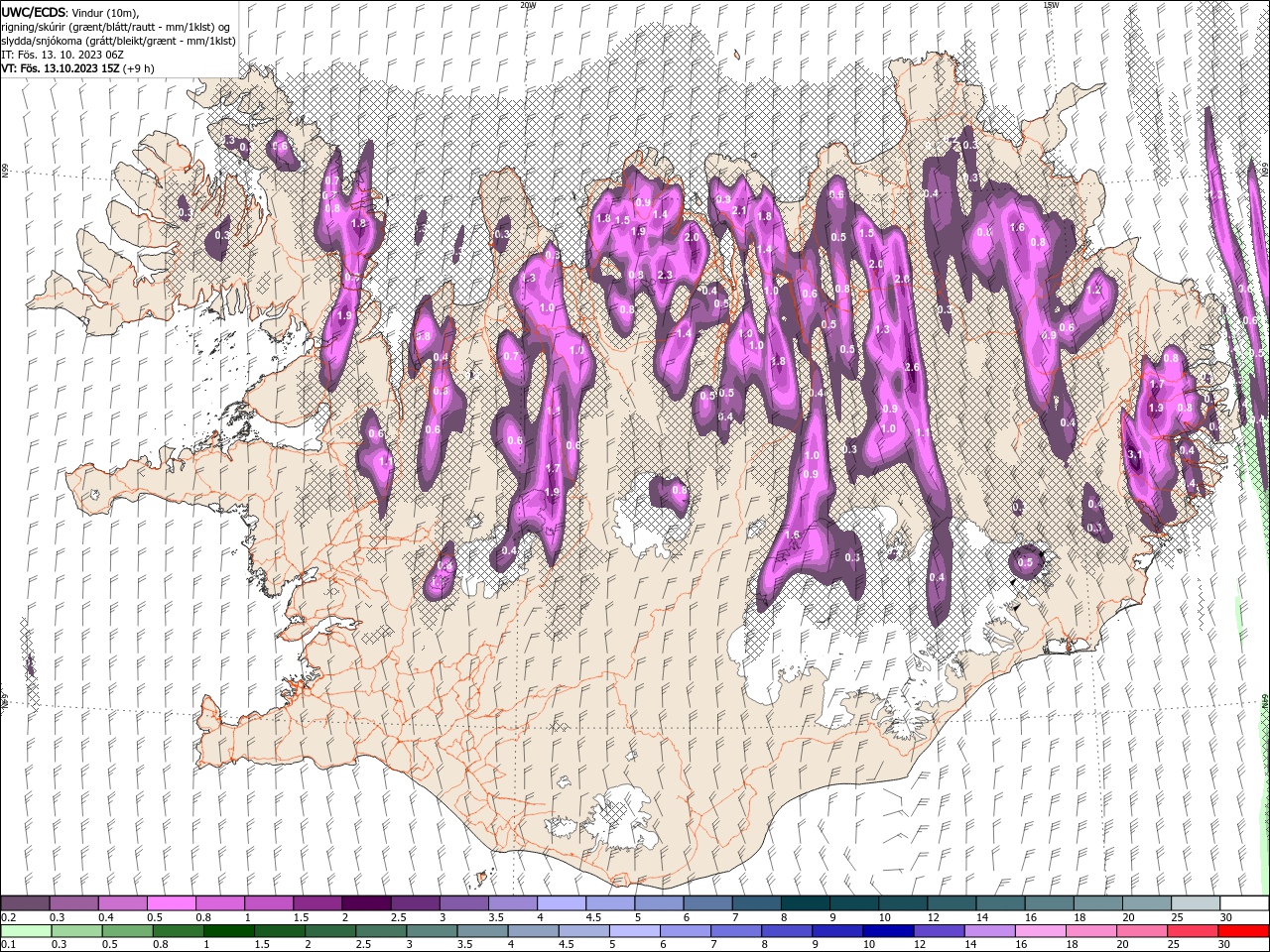1270x952 pixels.
Task: Select the white 30 snow scale swatch
Action: pos(1244,903)
